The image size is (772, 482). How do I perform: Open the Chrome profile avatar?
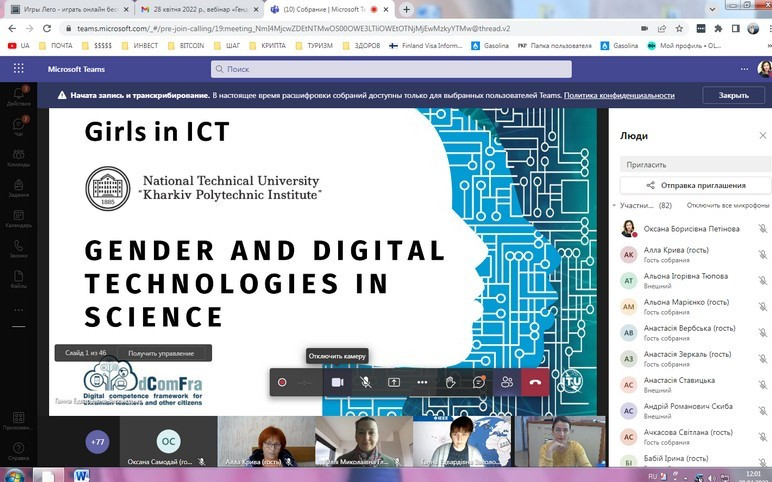(753, 29)
